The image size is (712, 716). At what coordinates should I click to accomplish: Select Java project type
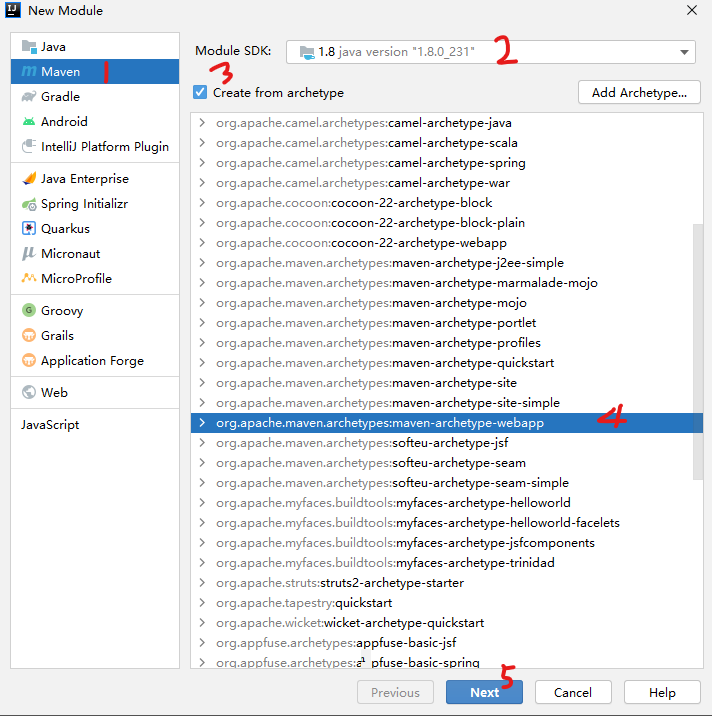[x=95, y=47]
